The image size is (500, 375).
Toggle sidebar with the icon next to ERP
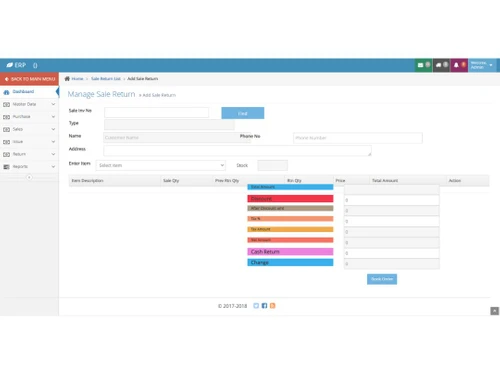[35, 65]
